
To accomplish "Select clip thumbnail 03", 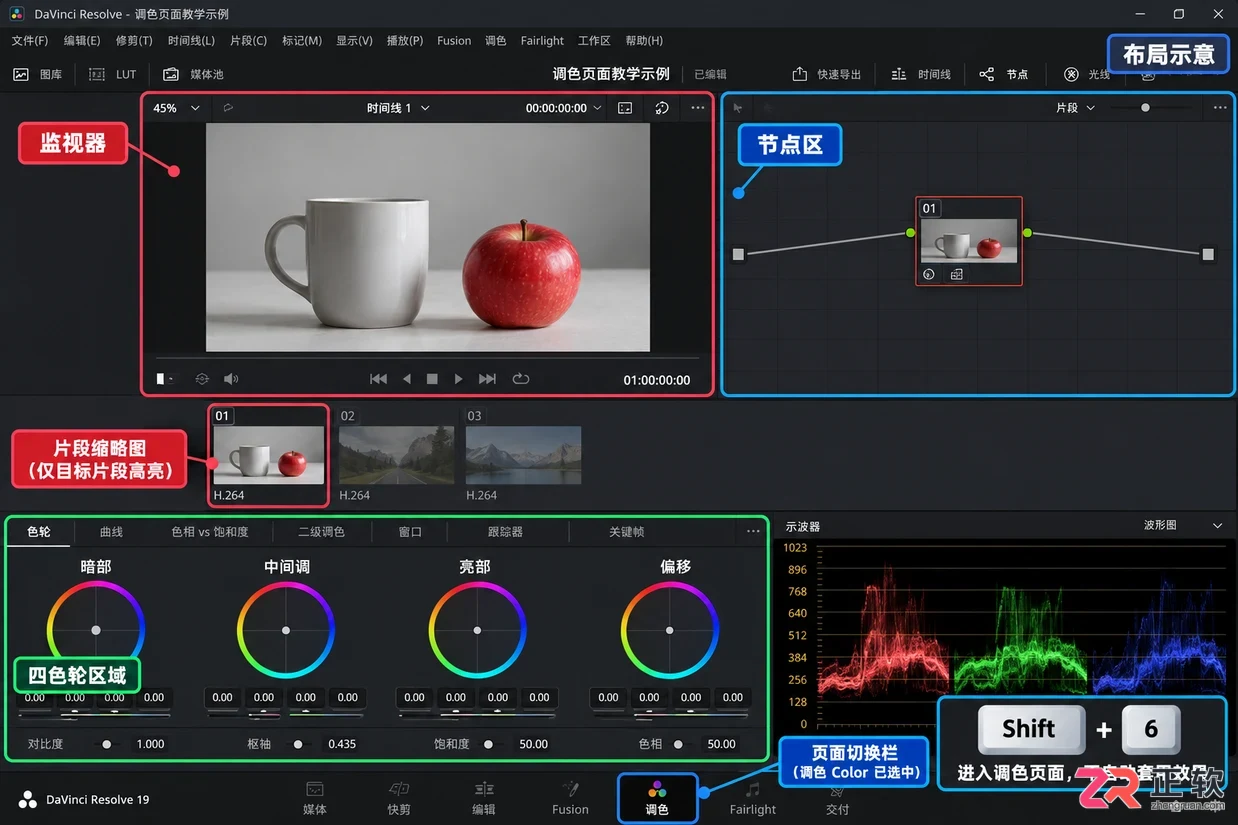I will point(523,455).
